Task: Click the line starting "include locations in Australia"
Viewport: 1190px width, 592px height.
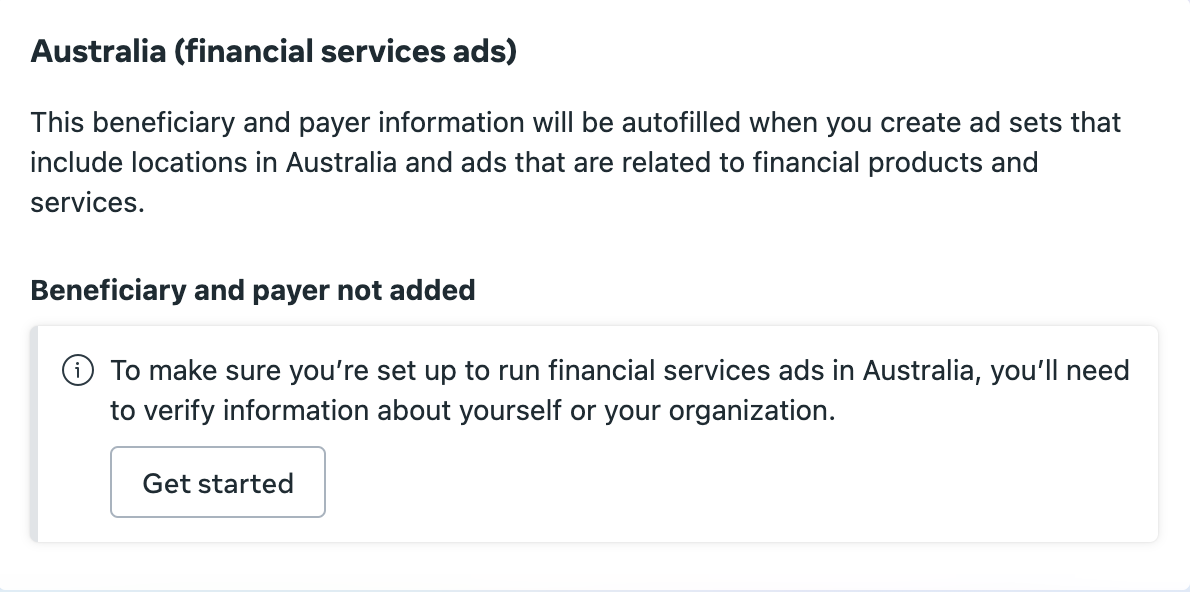Action: 533,162
